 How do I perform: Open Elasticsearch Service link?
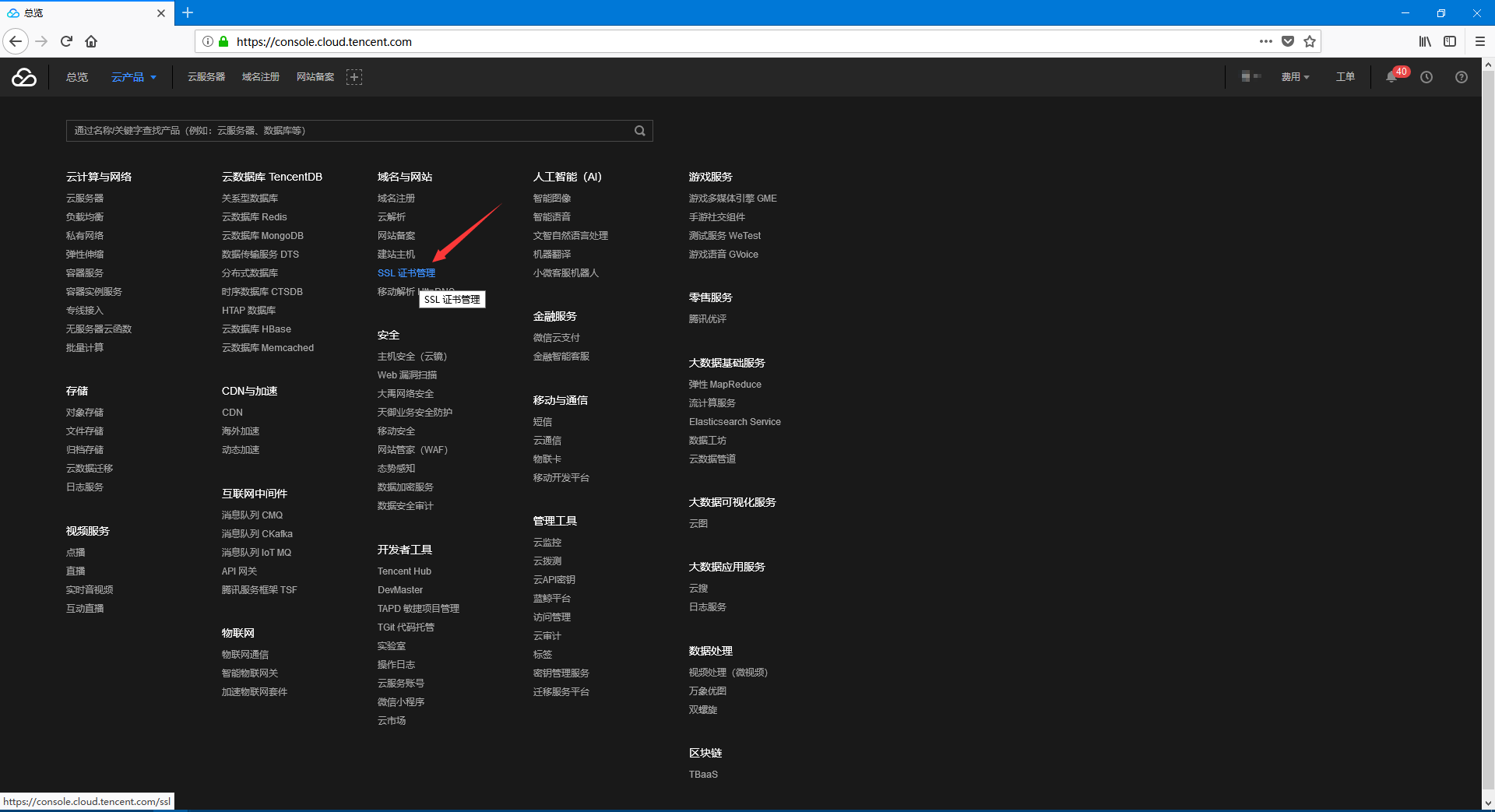(x=735, y=422)
